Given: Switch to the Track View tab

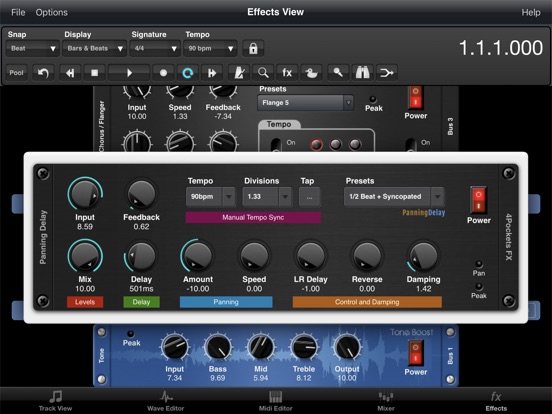Looking at the screenshot, I should (x=55, y=401).
